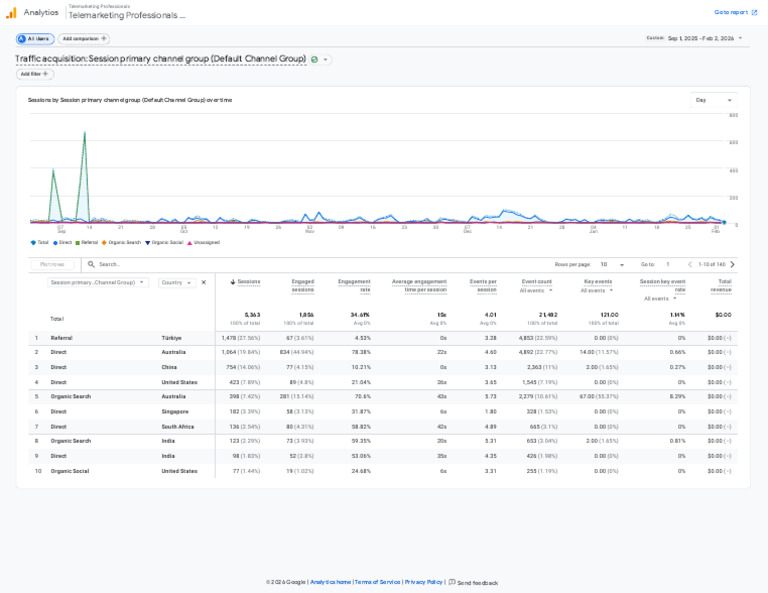
Task: Click the 1,478 sessions cell
Action: pos(240,338)
